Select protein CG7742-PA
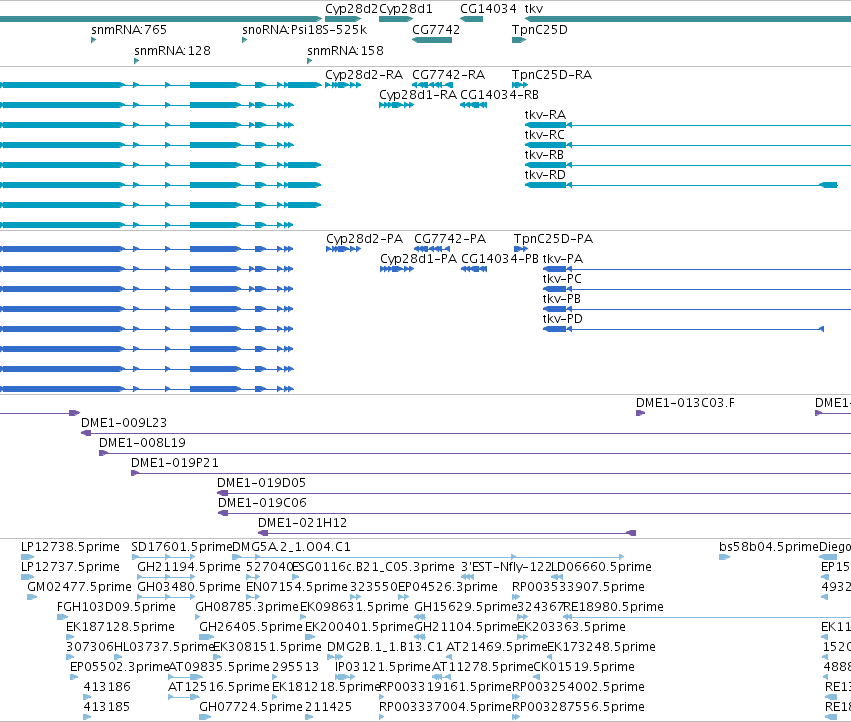 click(431, 249)
